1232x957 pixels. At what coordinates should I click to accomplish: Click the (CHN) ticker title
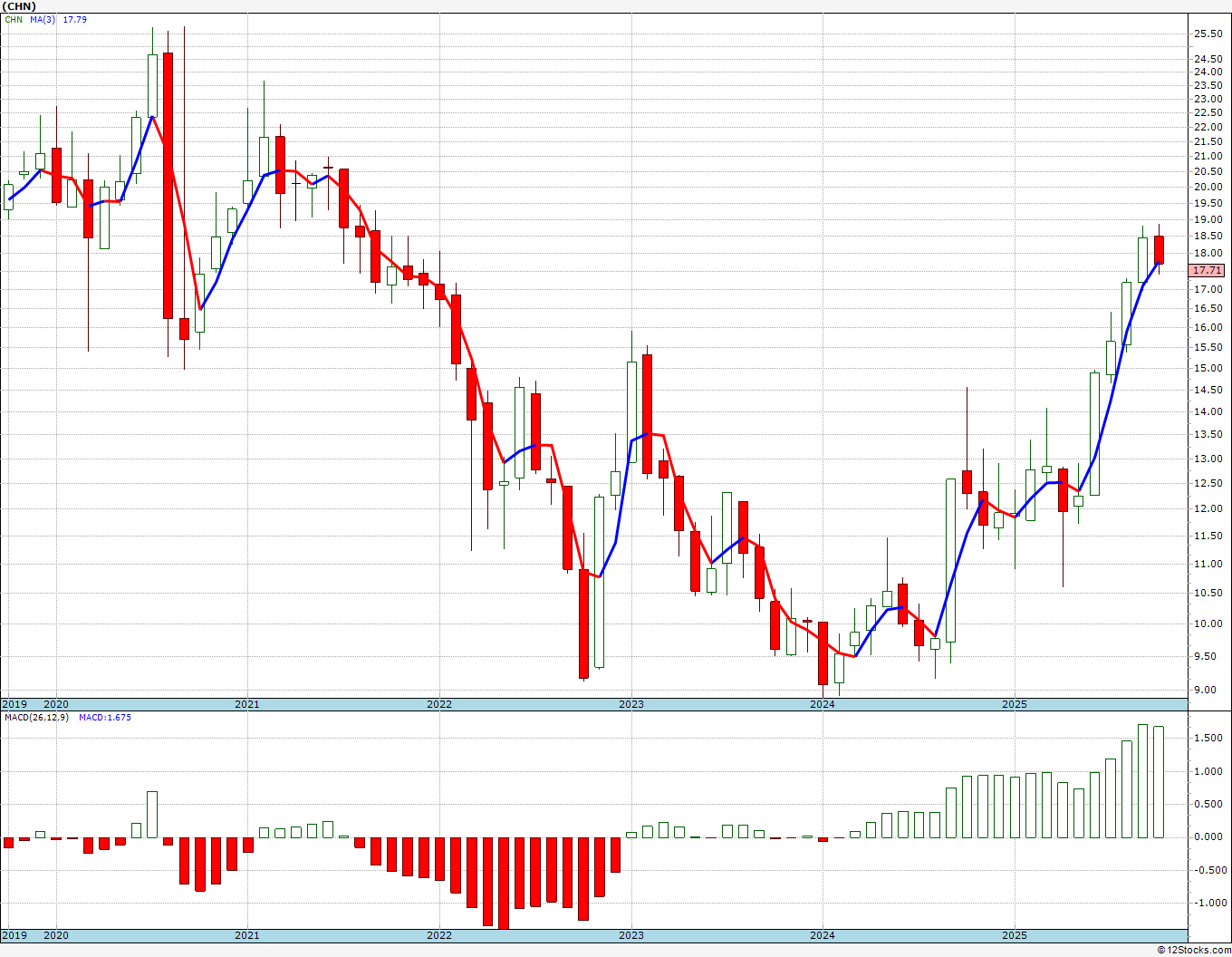pyautogui.click(x=18, y=6)
